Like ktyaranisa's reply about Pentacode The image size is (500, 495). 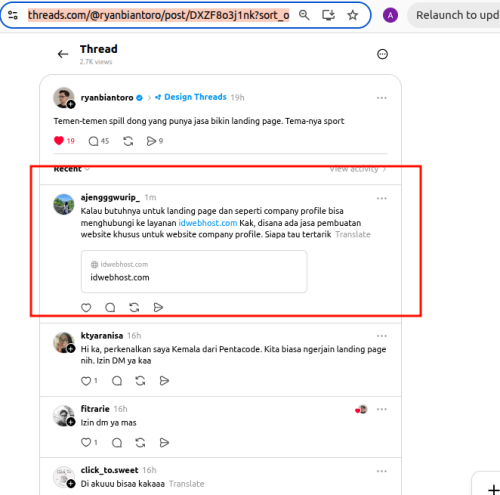(x=86, y=381)
